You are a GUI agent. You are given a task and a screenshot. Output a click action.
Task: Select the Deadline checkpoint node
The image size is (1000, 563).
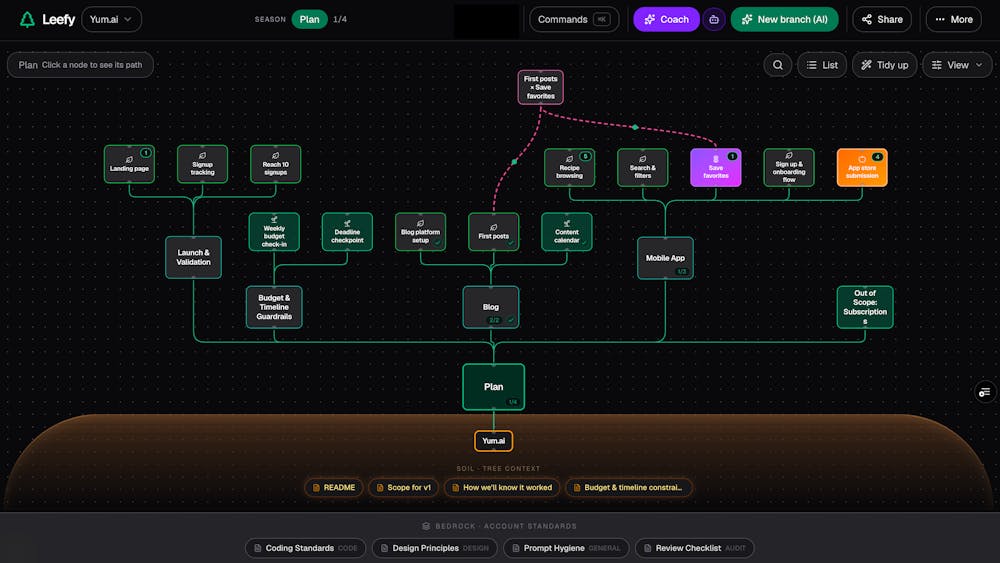click(x=347, y=232)
